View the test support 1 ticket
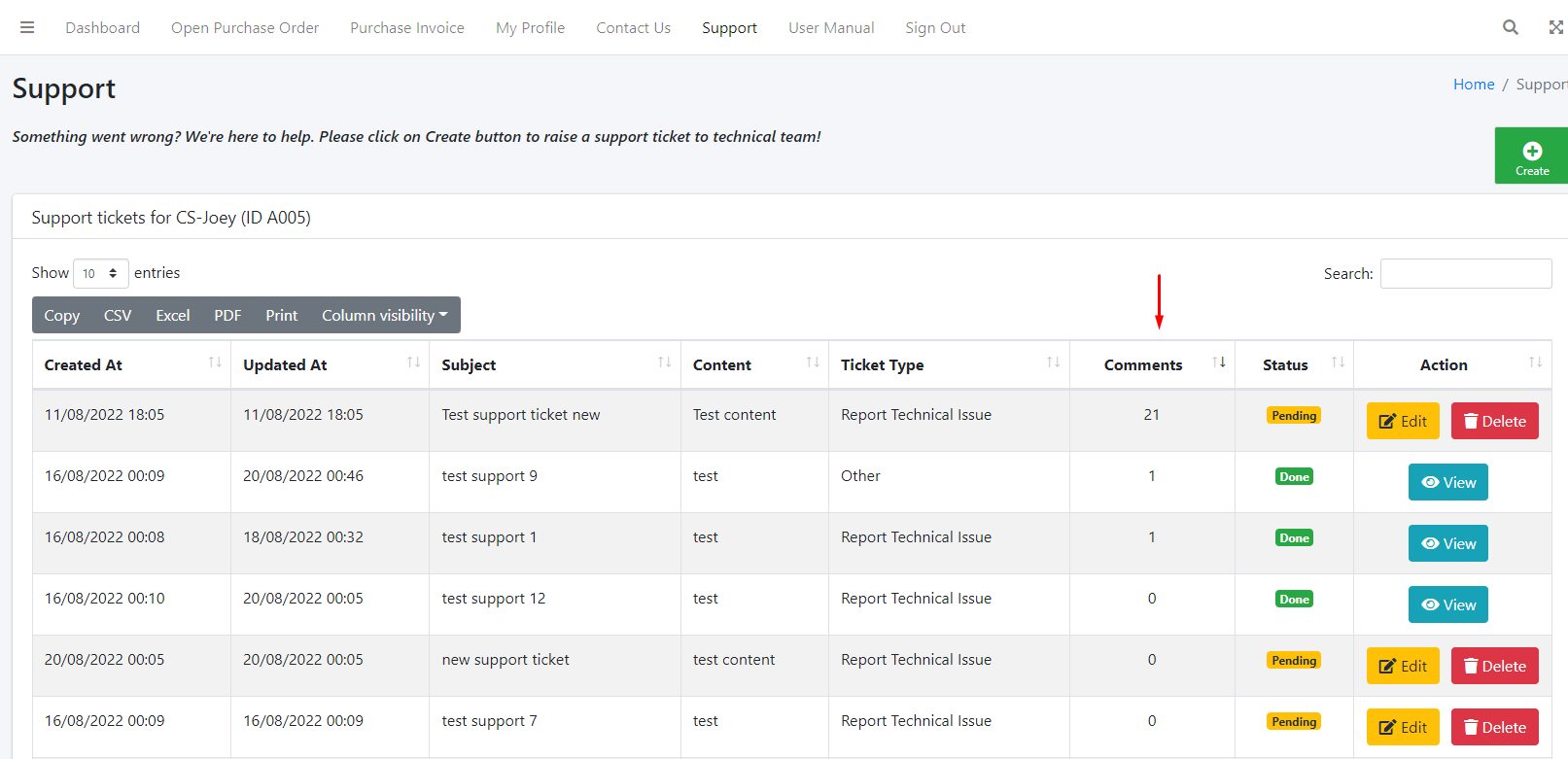Screen dimensions: 1568x759 click(x=1447, y=543)
